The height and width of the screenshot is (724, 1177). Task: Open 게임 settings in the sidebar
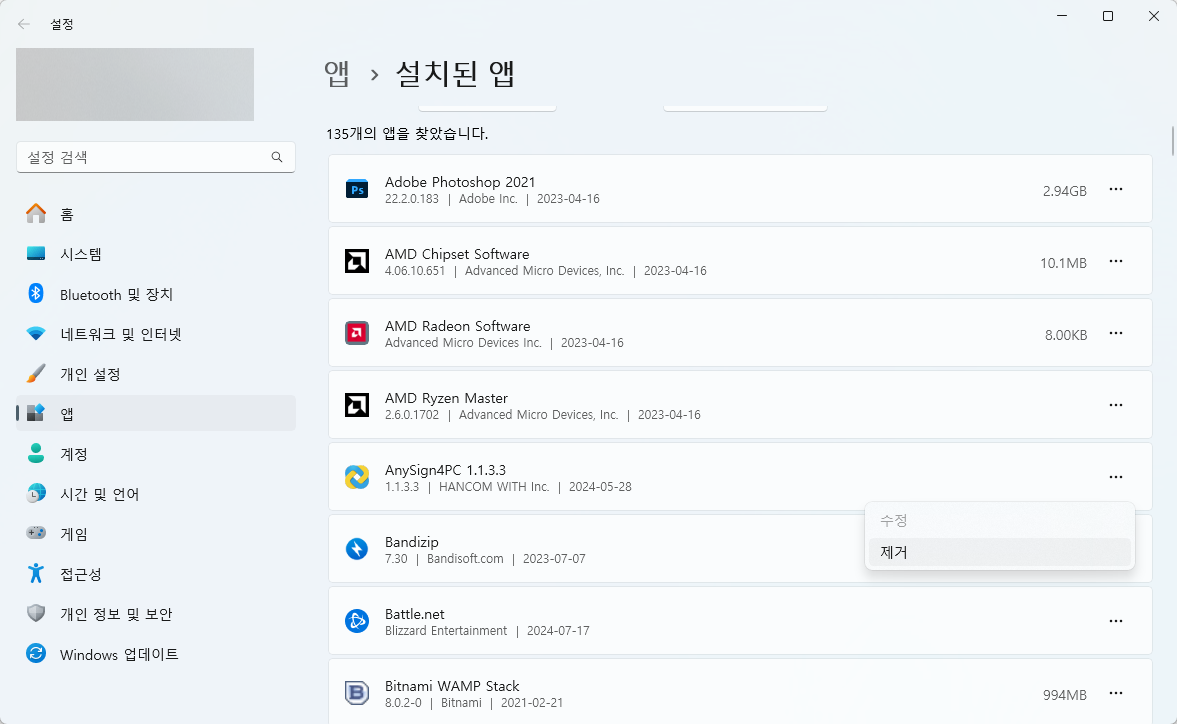(x=155, y=533)
